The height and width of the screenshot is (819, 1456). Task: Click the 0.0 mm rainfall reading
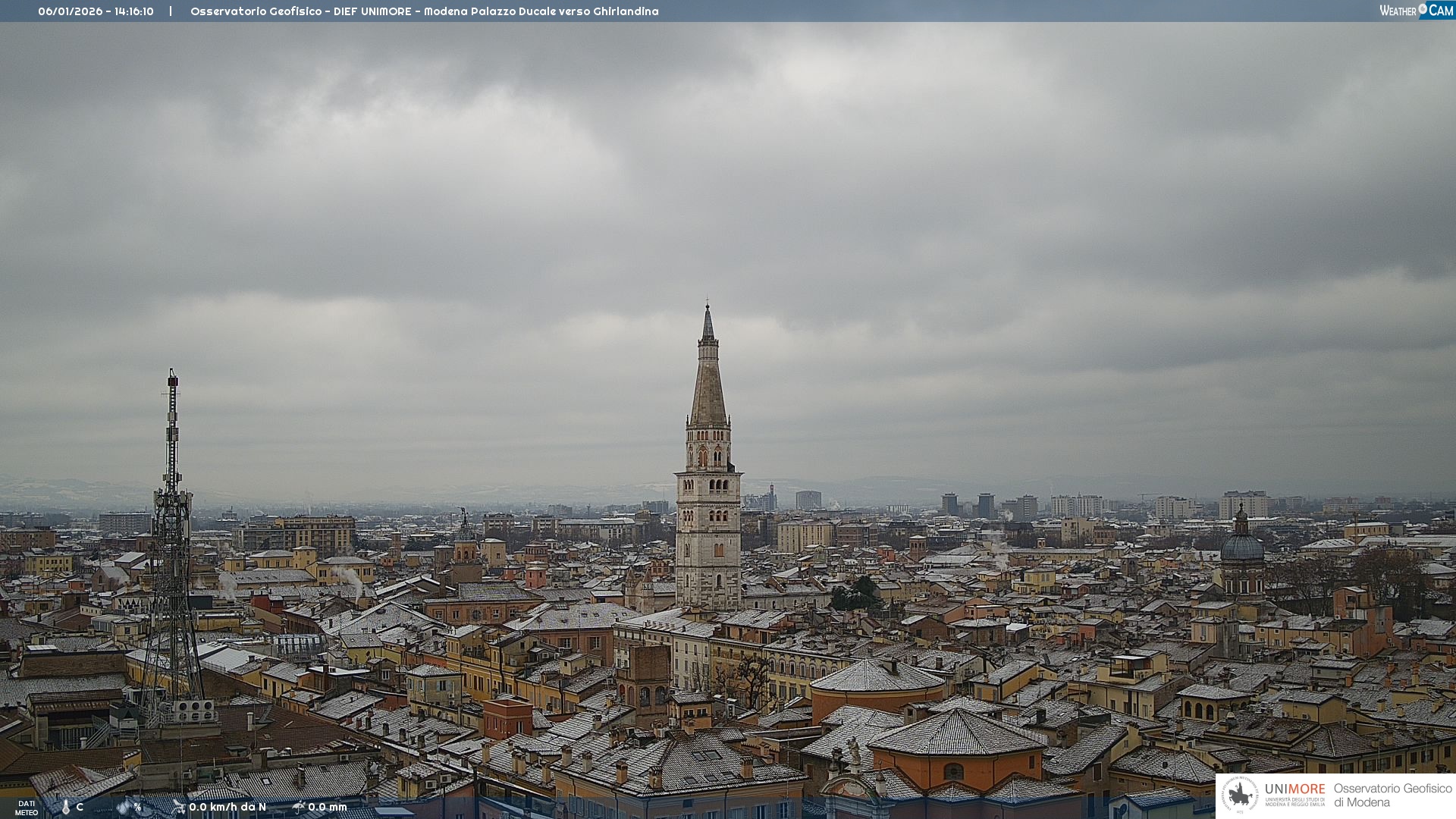point(328,807)
